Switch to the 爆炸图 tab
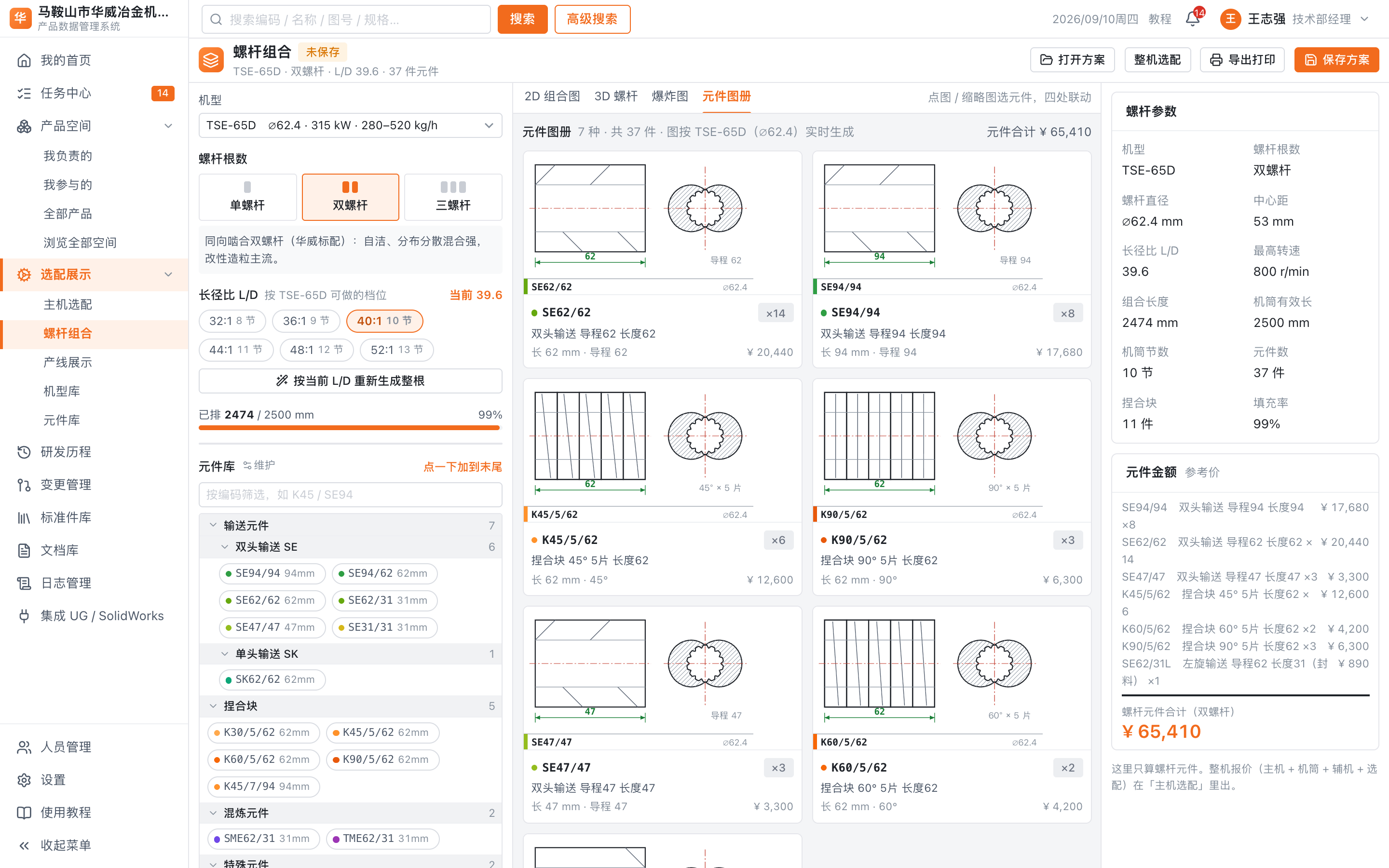Viewport: 1389px width, 868px height. coord(670,96)
